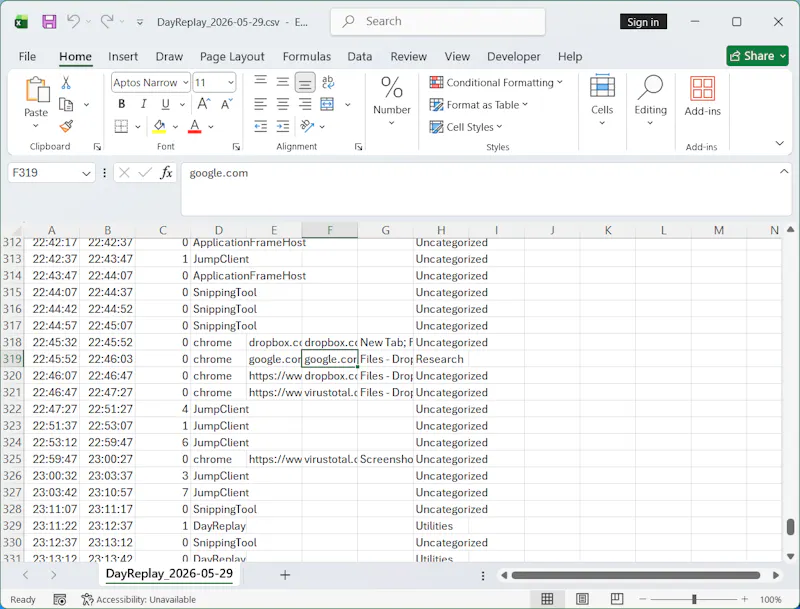The image size is (800, 609).
Task: Toggle Bold formatting
Action: pos(121,104)
